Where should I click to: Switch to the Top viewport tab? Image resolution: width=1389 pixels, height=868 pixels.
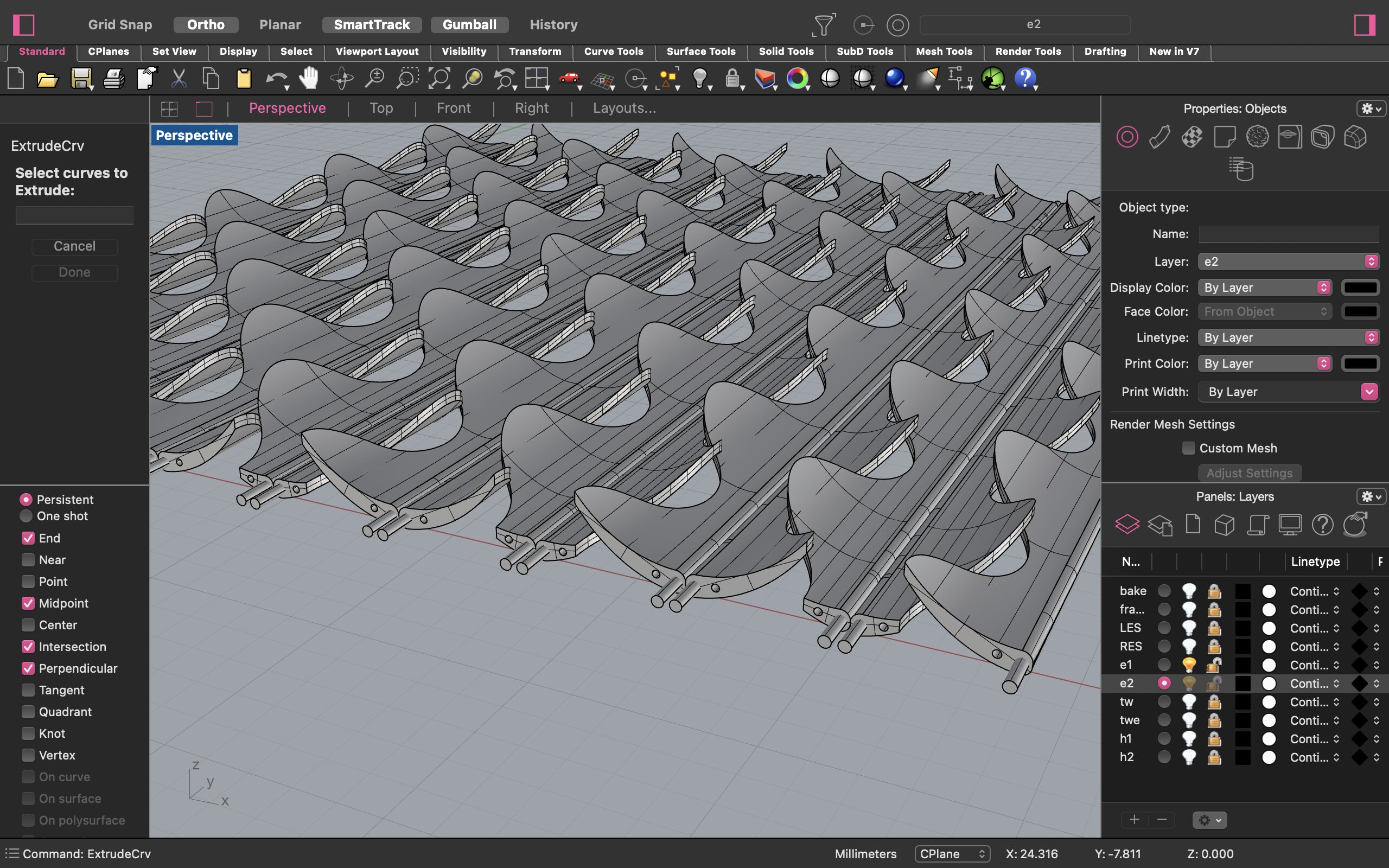tap(381, 108)
